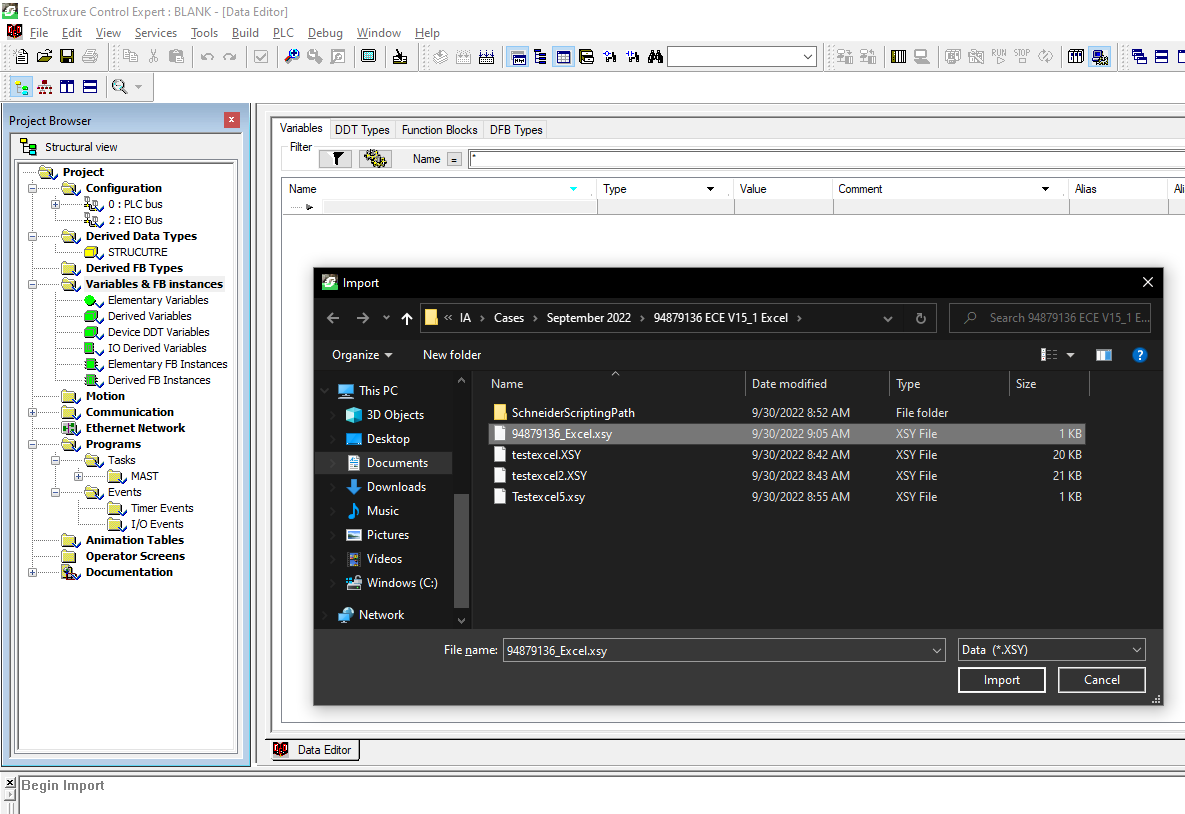This screenshot has width=1185, height=814.
Task: Click the Zoom in magnifier icon
Action: pos(292,57)
